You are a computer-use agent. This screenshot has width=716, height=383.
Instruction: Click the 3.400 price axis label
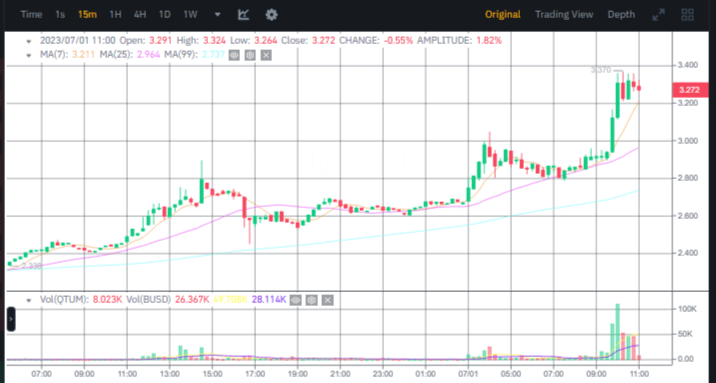coord(687,65)
